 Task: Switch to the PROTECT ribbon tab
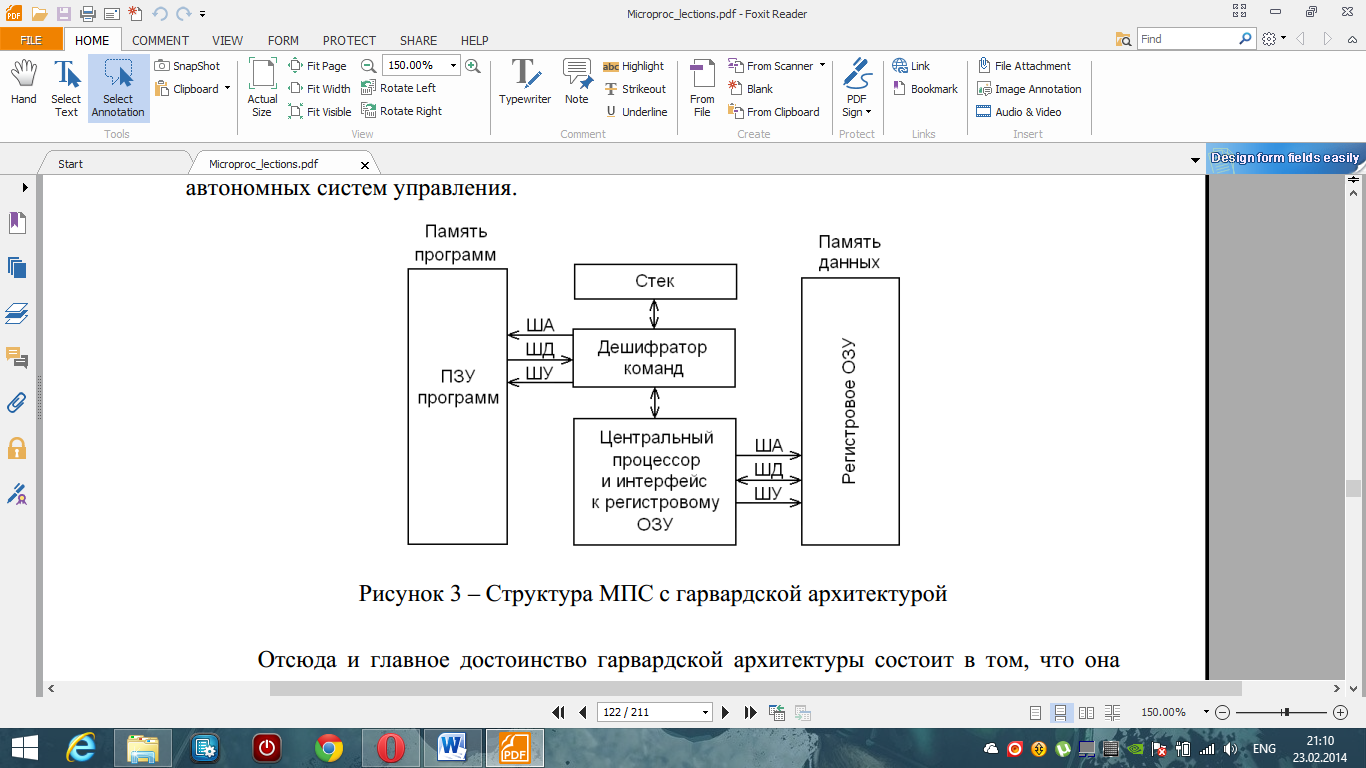pos(349,41)
